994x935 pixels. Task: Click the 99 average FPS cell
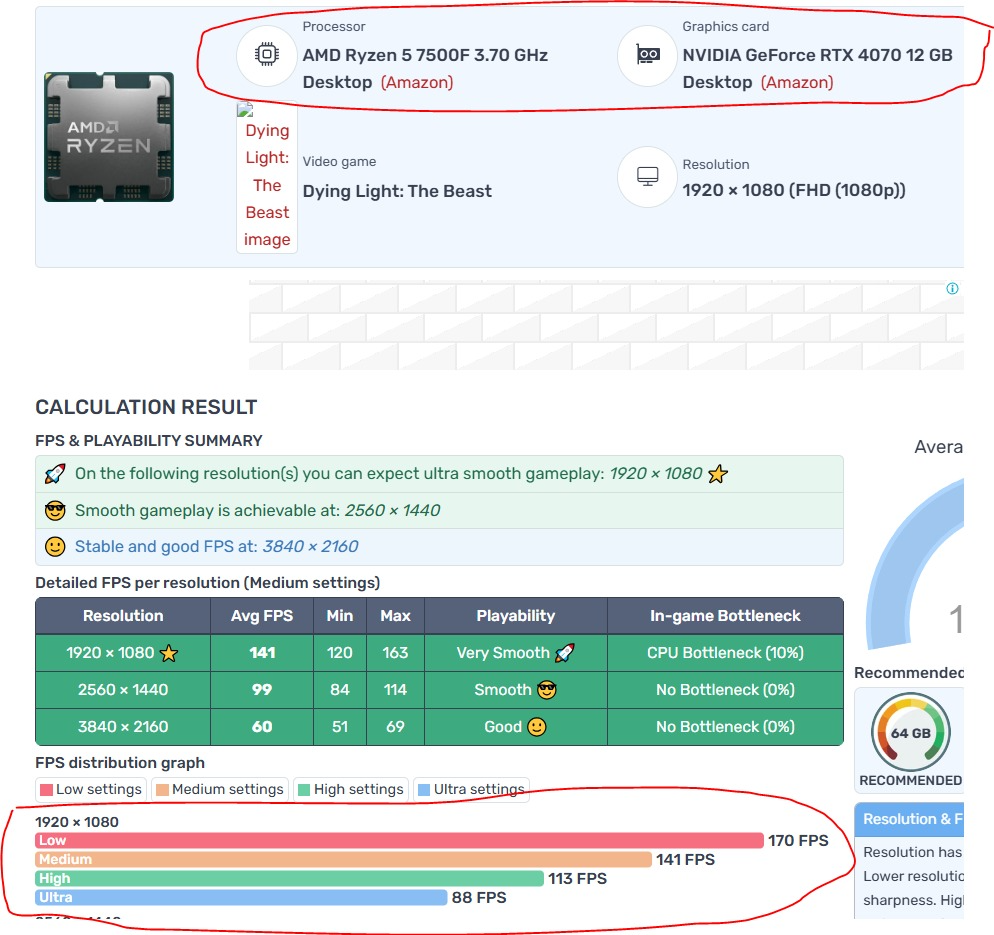coord(262,690)
